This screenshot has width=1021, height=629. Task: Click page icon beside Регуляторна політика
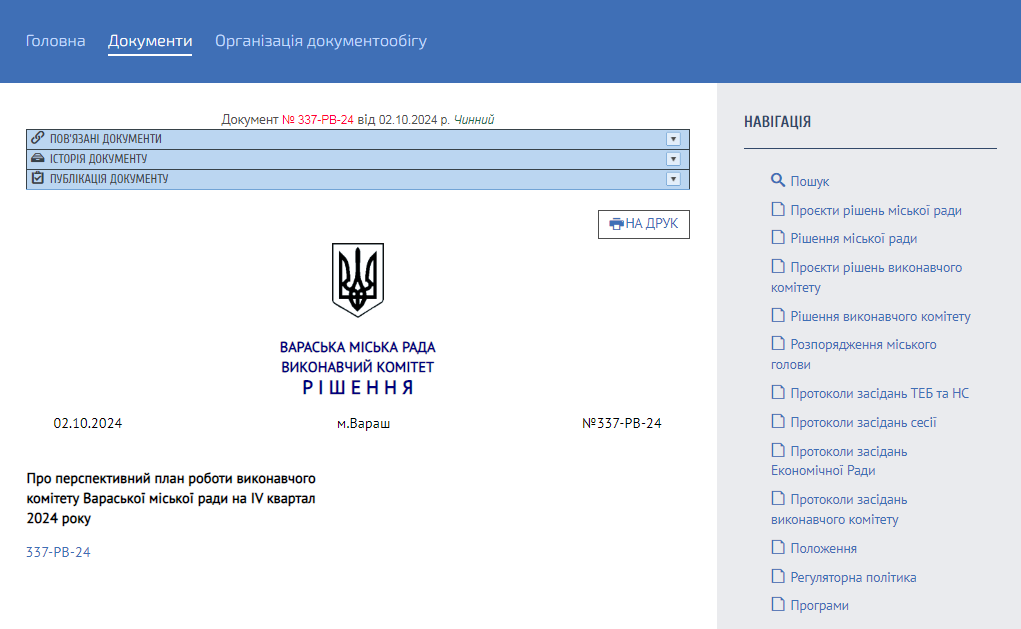777,576
